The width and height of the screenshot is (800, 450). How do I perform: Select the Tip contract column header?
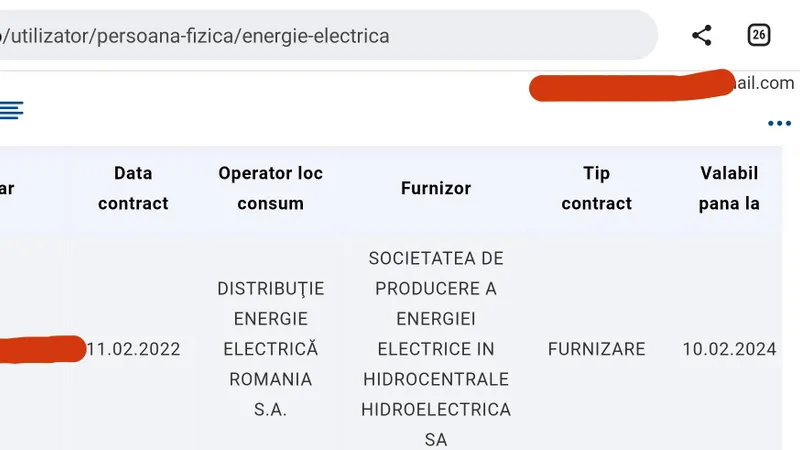point(596,188)
